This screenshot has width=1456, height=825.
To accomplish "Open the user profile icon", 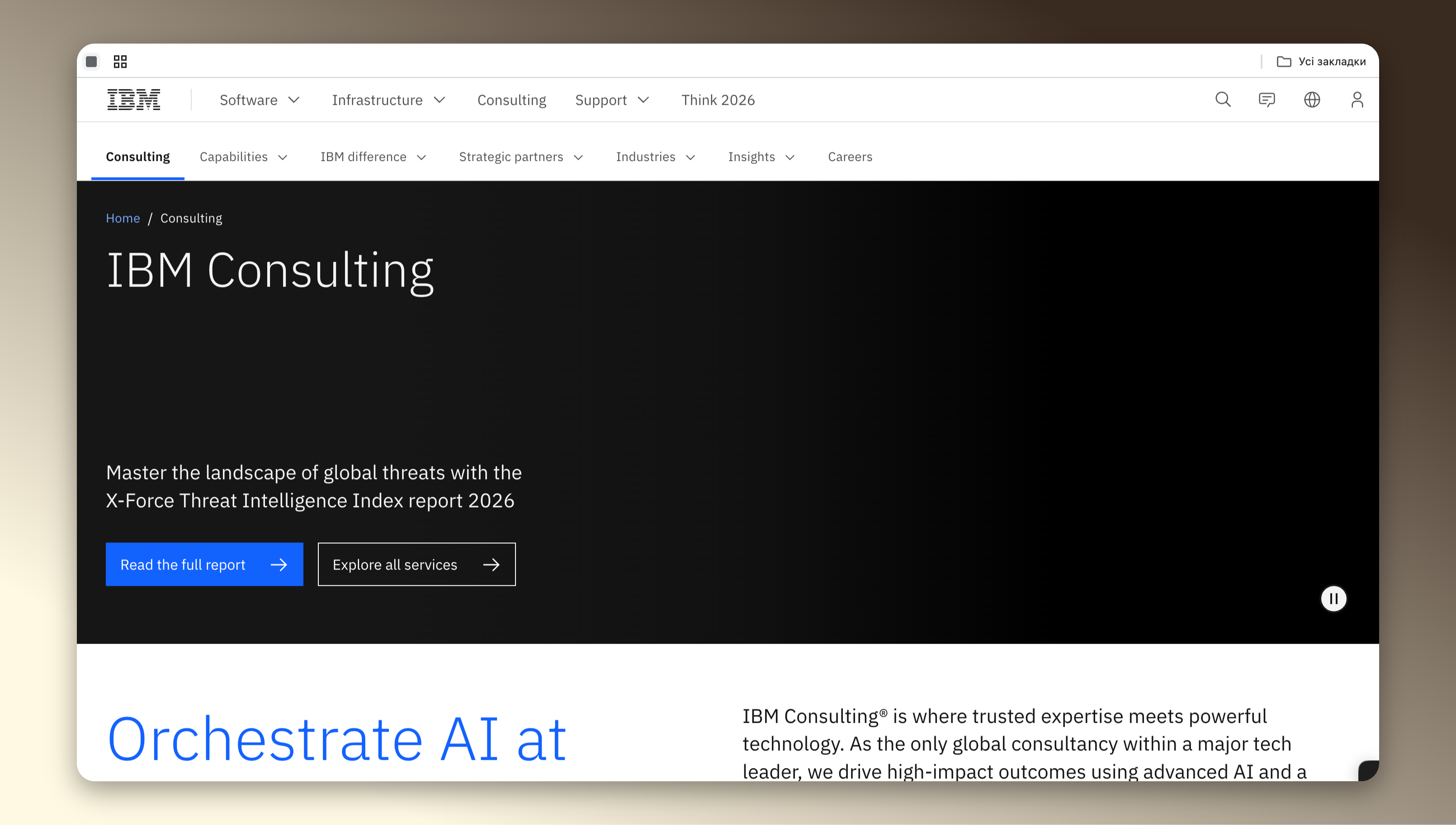I will [1357, 100].
